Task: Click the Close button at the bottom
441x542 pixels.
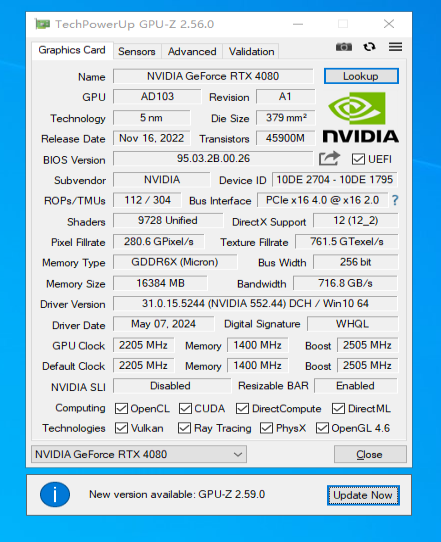Action: tap(370, 454)
